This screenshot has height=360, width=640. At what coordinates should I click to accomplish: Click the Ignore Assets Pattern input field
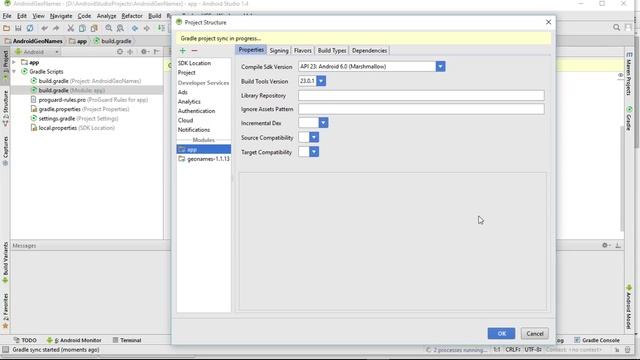click(421, 109)
